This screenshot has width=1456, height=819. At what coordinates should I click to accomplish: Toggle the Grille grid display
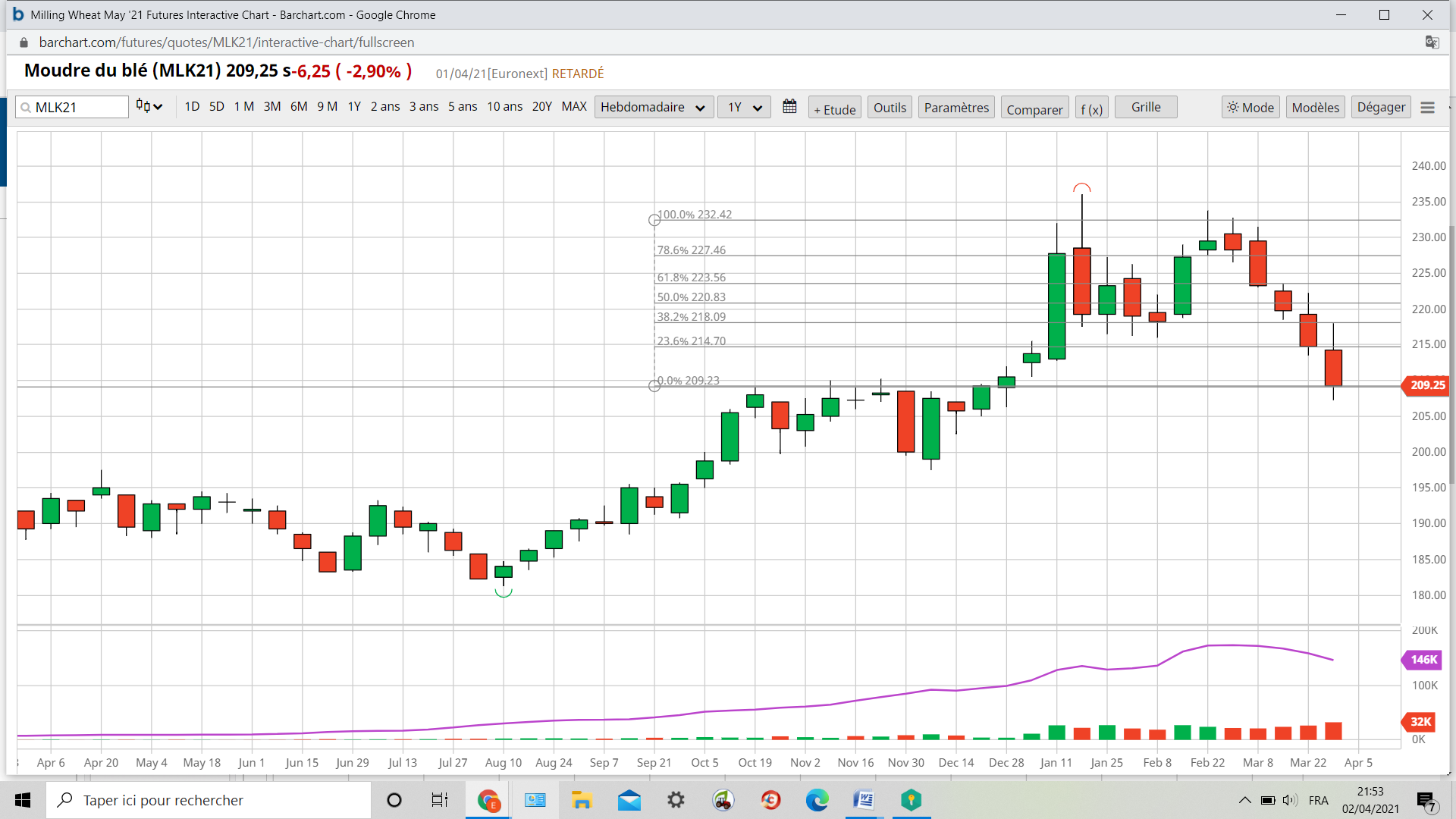[x=1145, y=107]
